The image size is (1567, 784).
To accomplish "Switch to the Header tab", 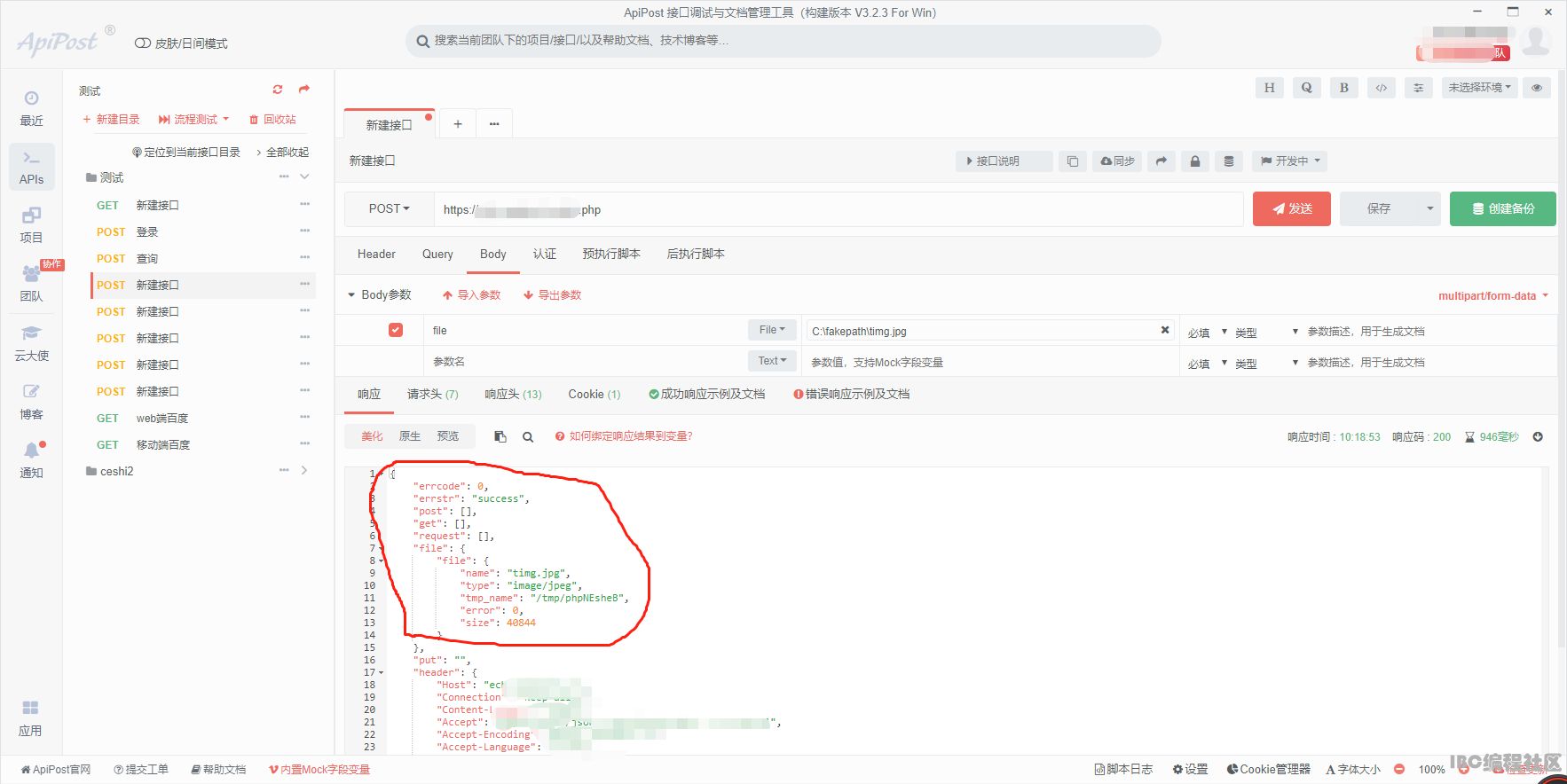I will [x=376, y=255].
